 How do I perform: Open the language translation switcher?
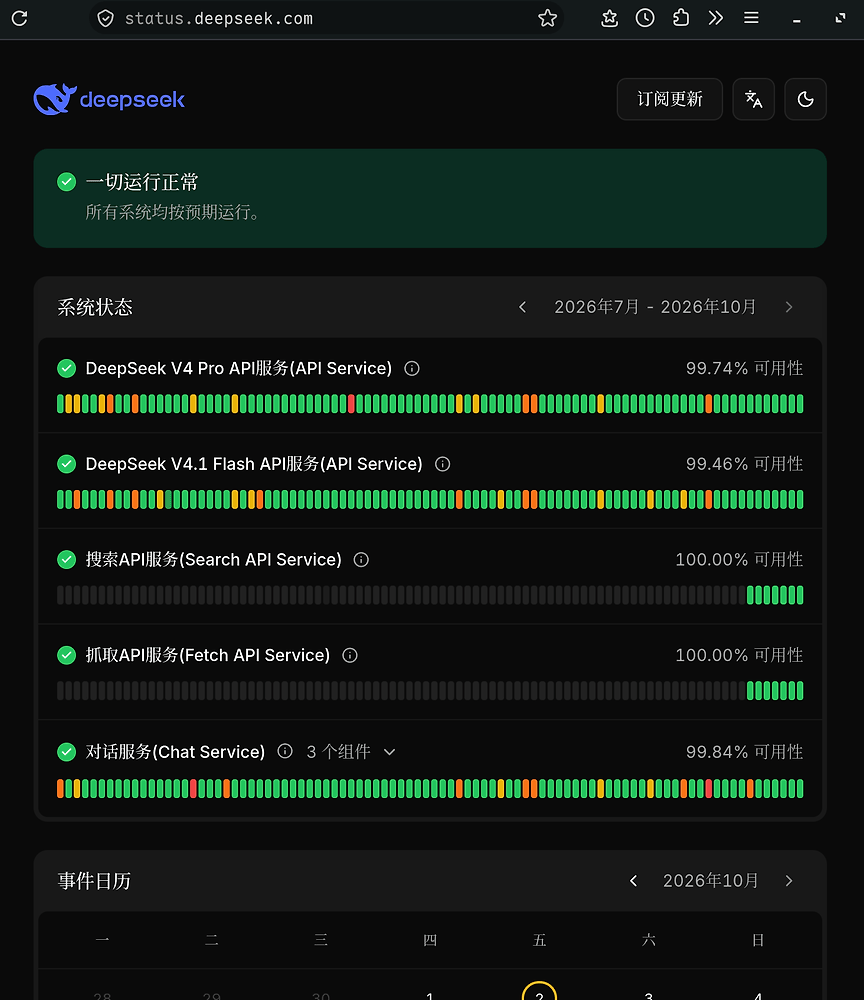pos(754,99)
